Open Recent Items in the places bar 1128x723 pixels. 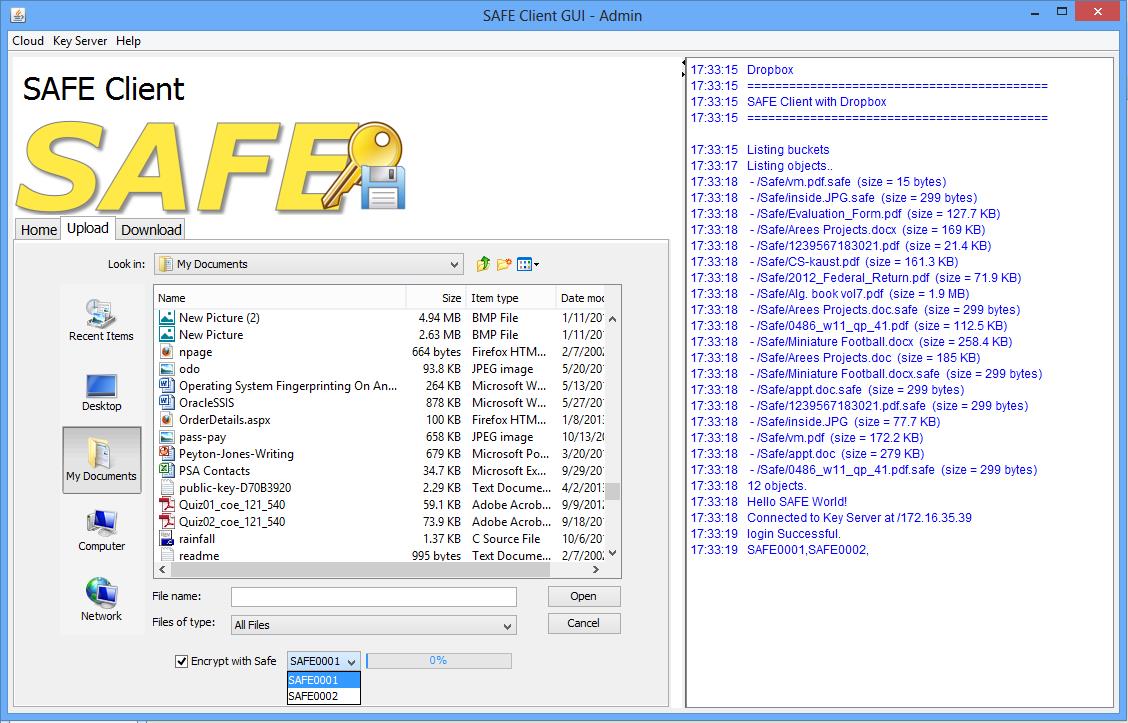[x=101, y=319]
